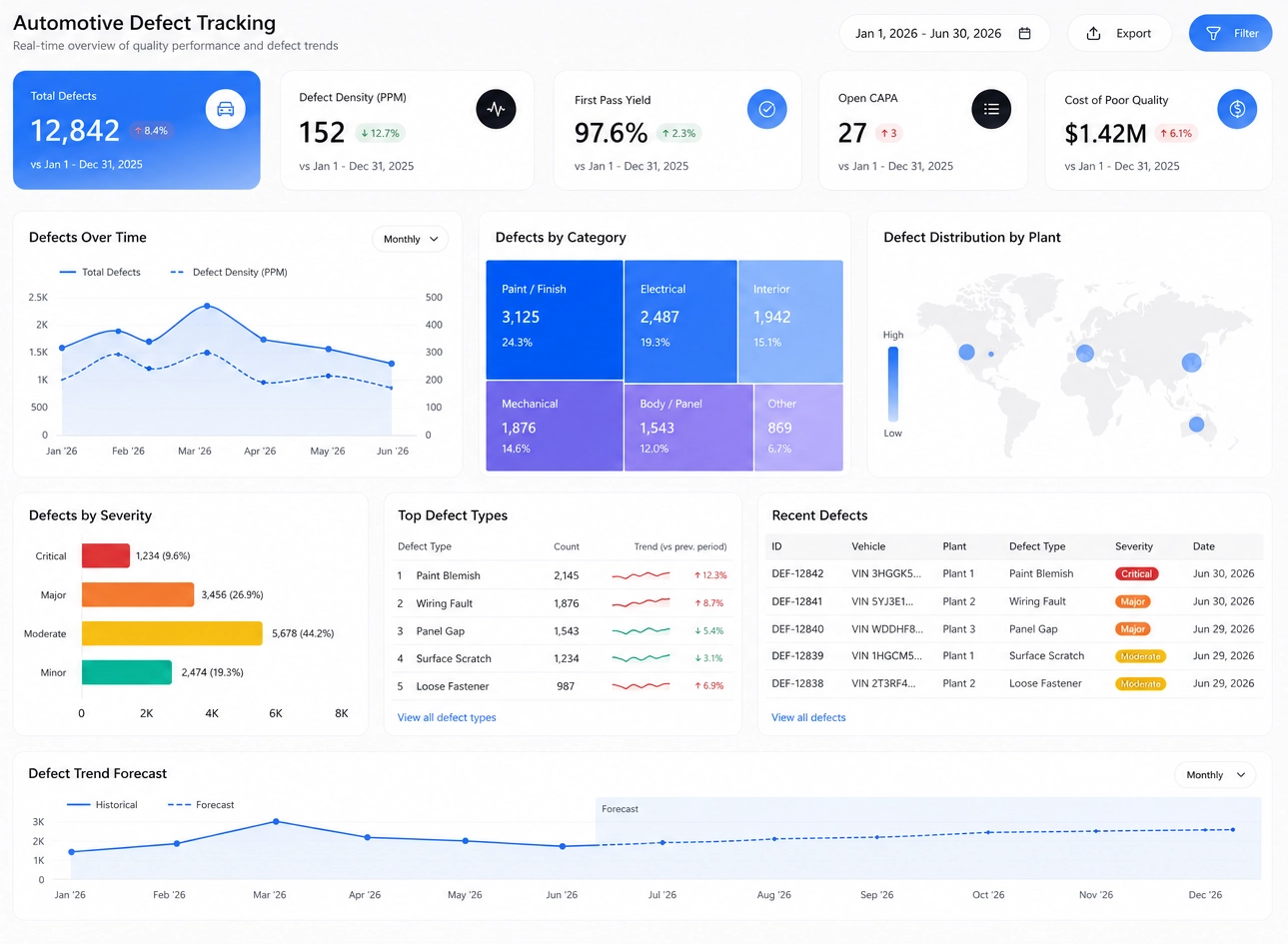Select the Body / Panel treemap tile
Viewport: 1288px width, 944px height.
coord(688,428)
